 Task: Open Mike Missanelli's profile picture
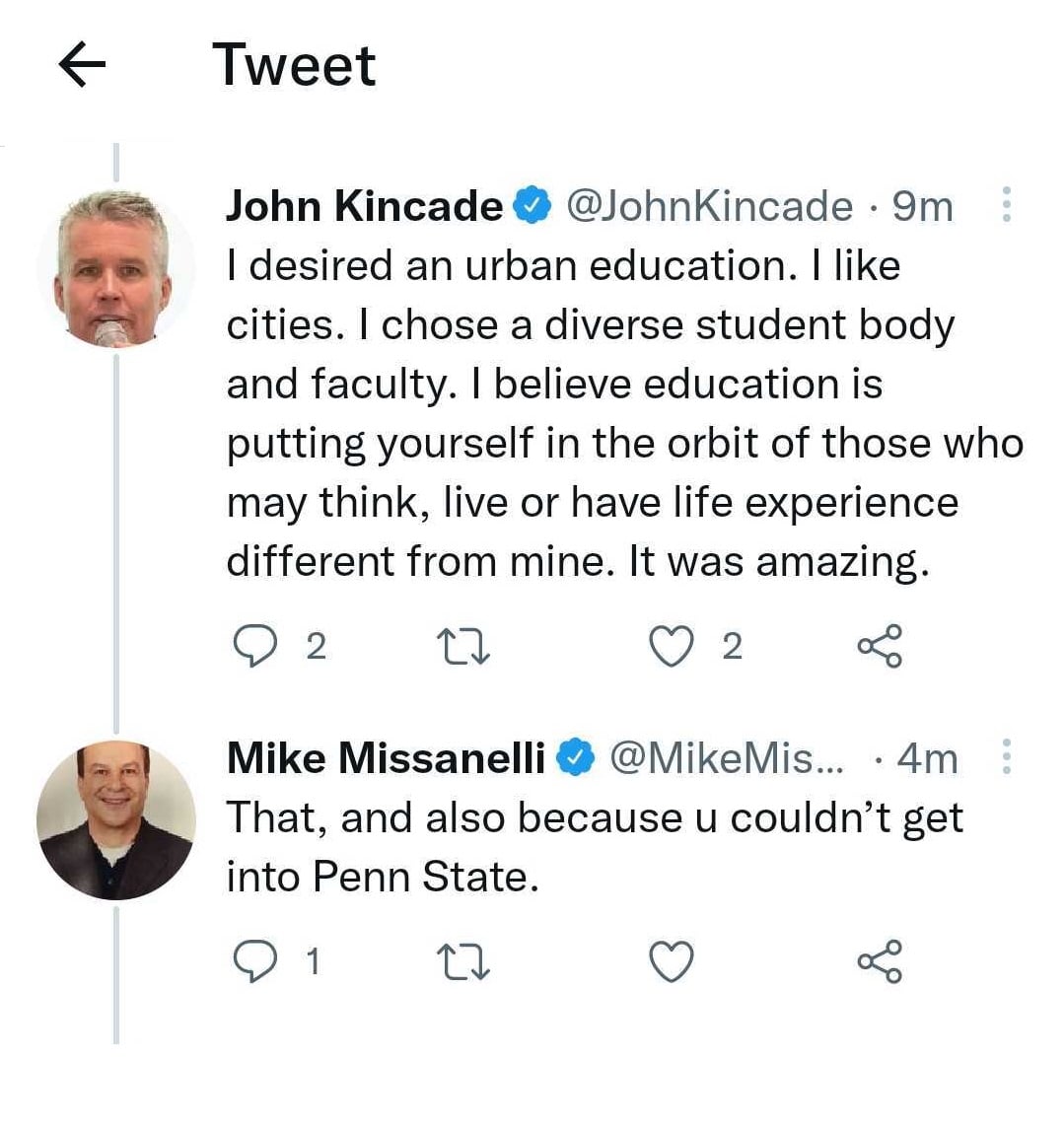tap(115, 820)
